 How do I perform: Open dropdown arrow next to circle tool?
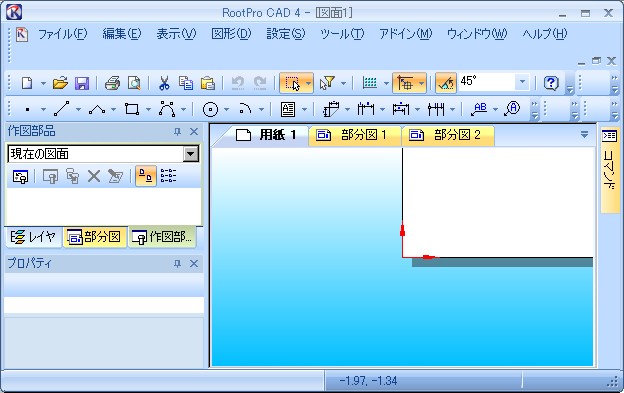226,109
